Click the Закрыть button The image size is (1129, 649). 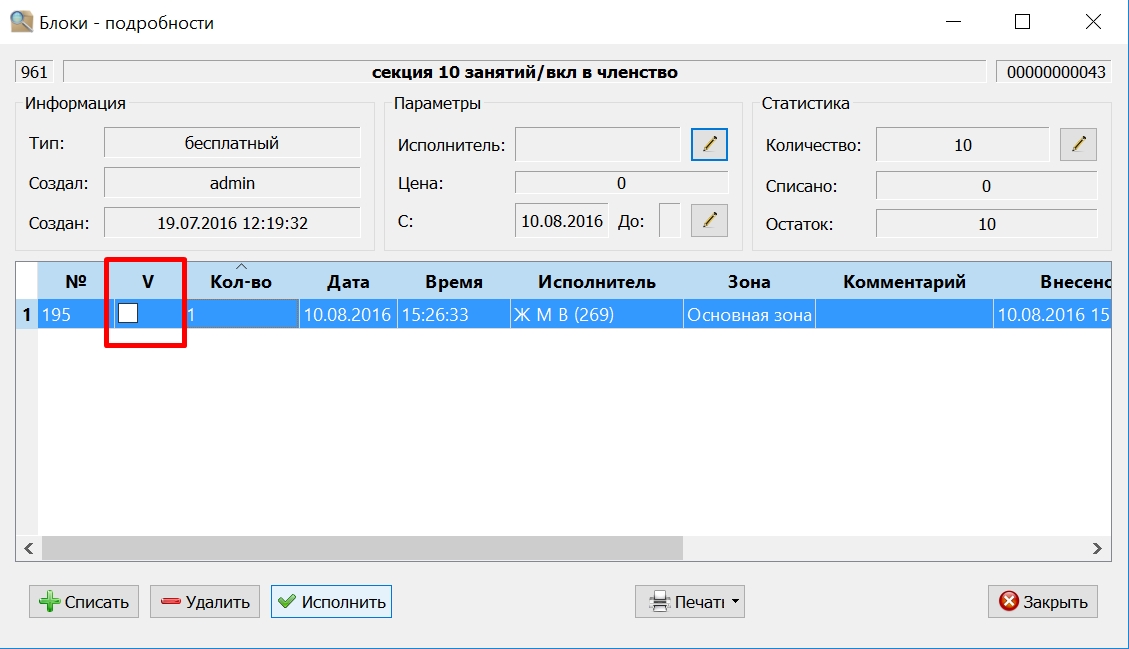tap(1043, 601)
